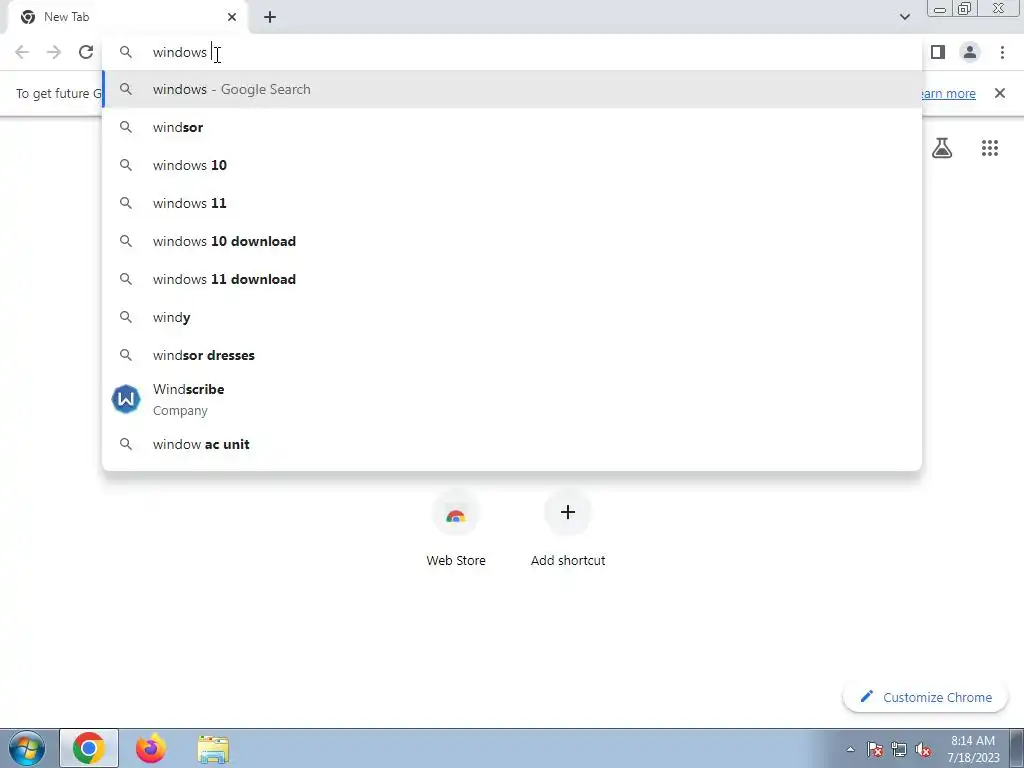Screen dimensions: 1024x768
Task: Choose the 'windows 11 download' suggestion
Action: click(512, 279)
